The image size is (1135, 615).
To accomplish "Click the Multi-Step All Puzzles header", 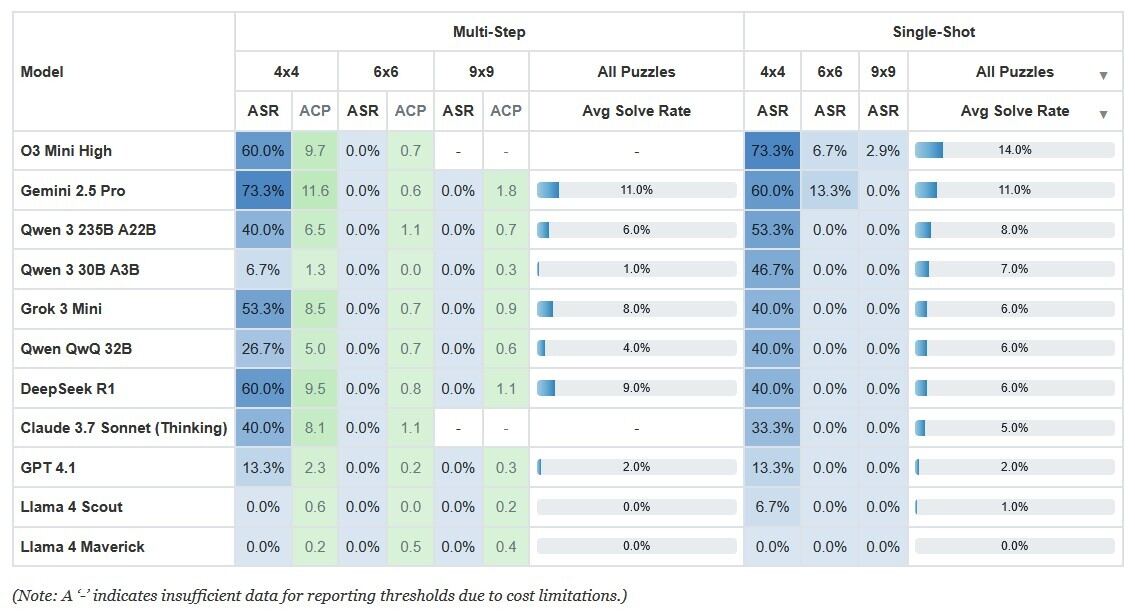I will pos(636,72).
